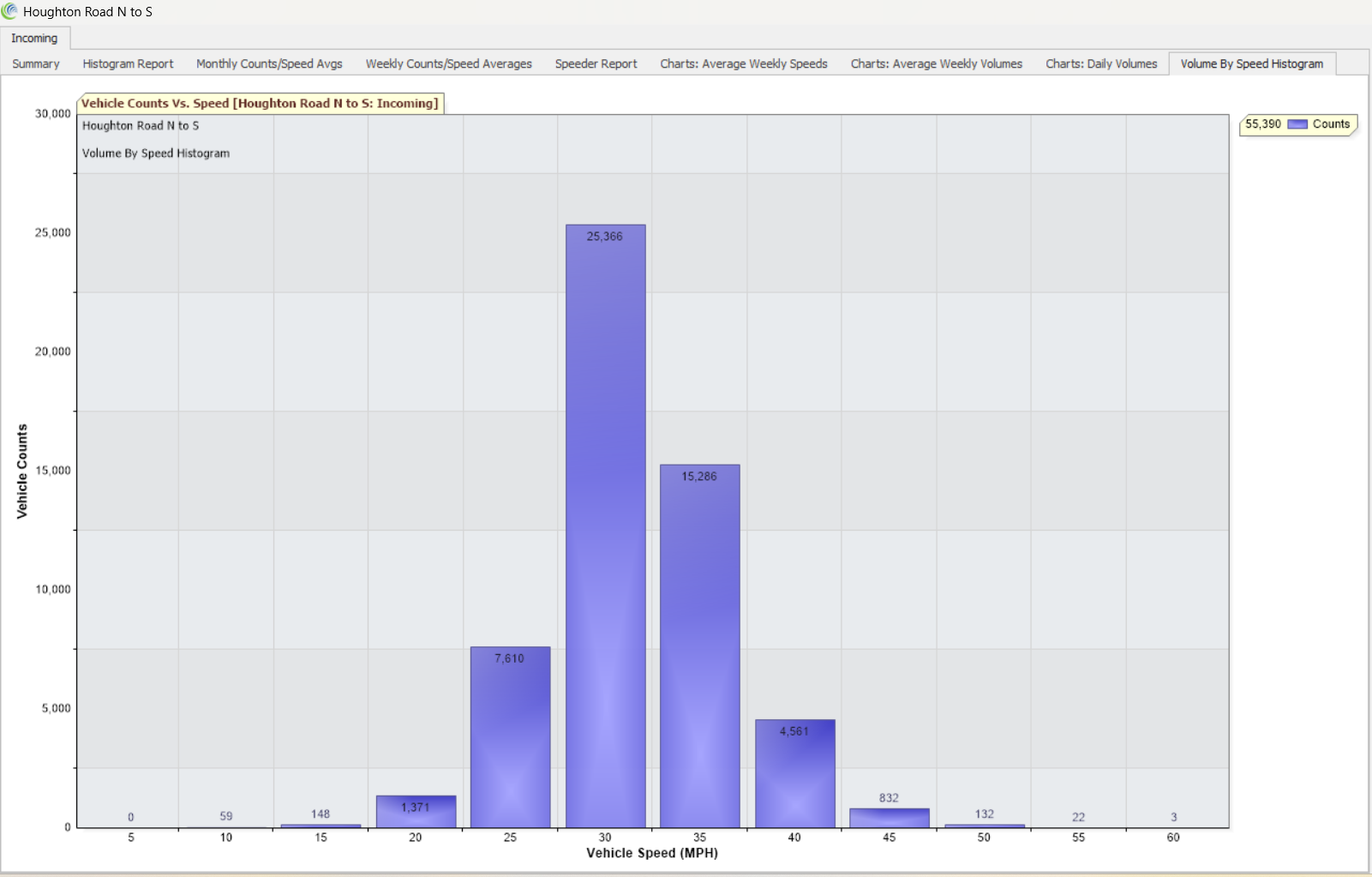Switch to the Histogram Report tab
Screen dimensions: 1372x877
click(x=128, y=64)
